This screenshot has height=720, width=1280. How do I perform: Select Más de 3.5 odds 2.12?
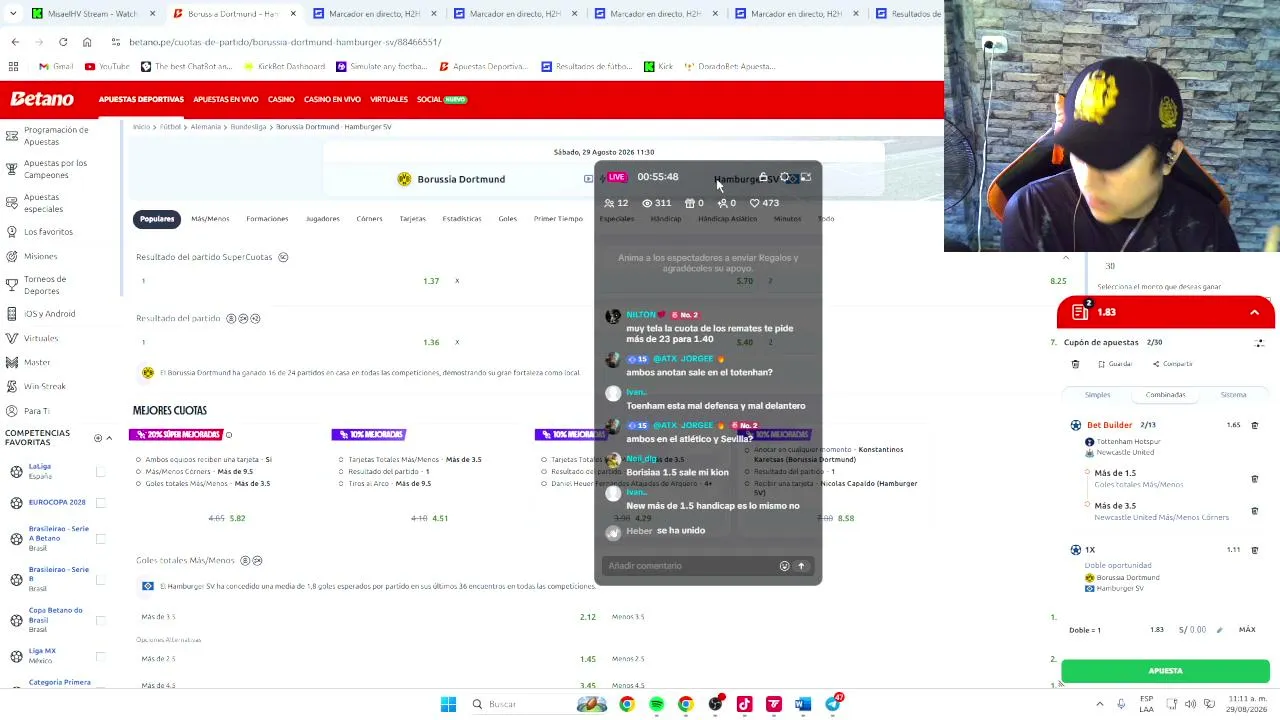[588, 617]
